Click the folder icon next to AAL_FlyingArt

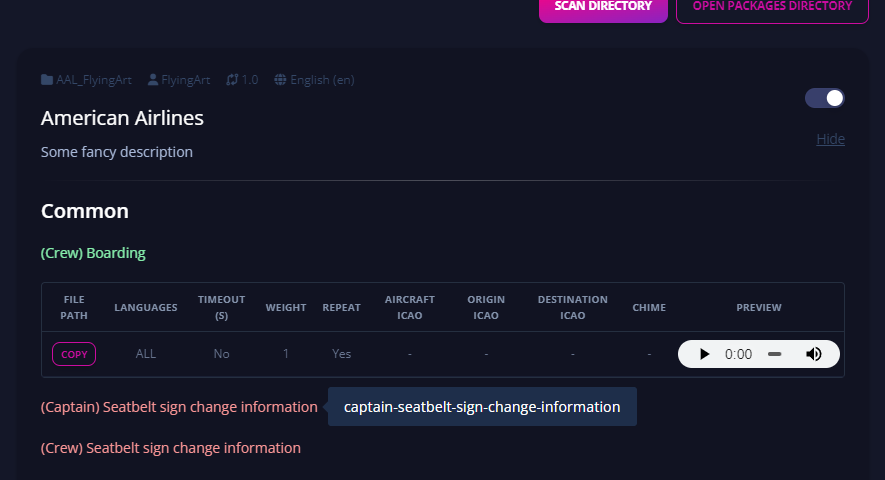coord(47,80)
